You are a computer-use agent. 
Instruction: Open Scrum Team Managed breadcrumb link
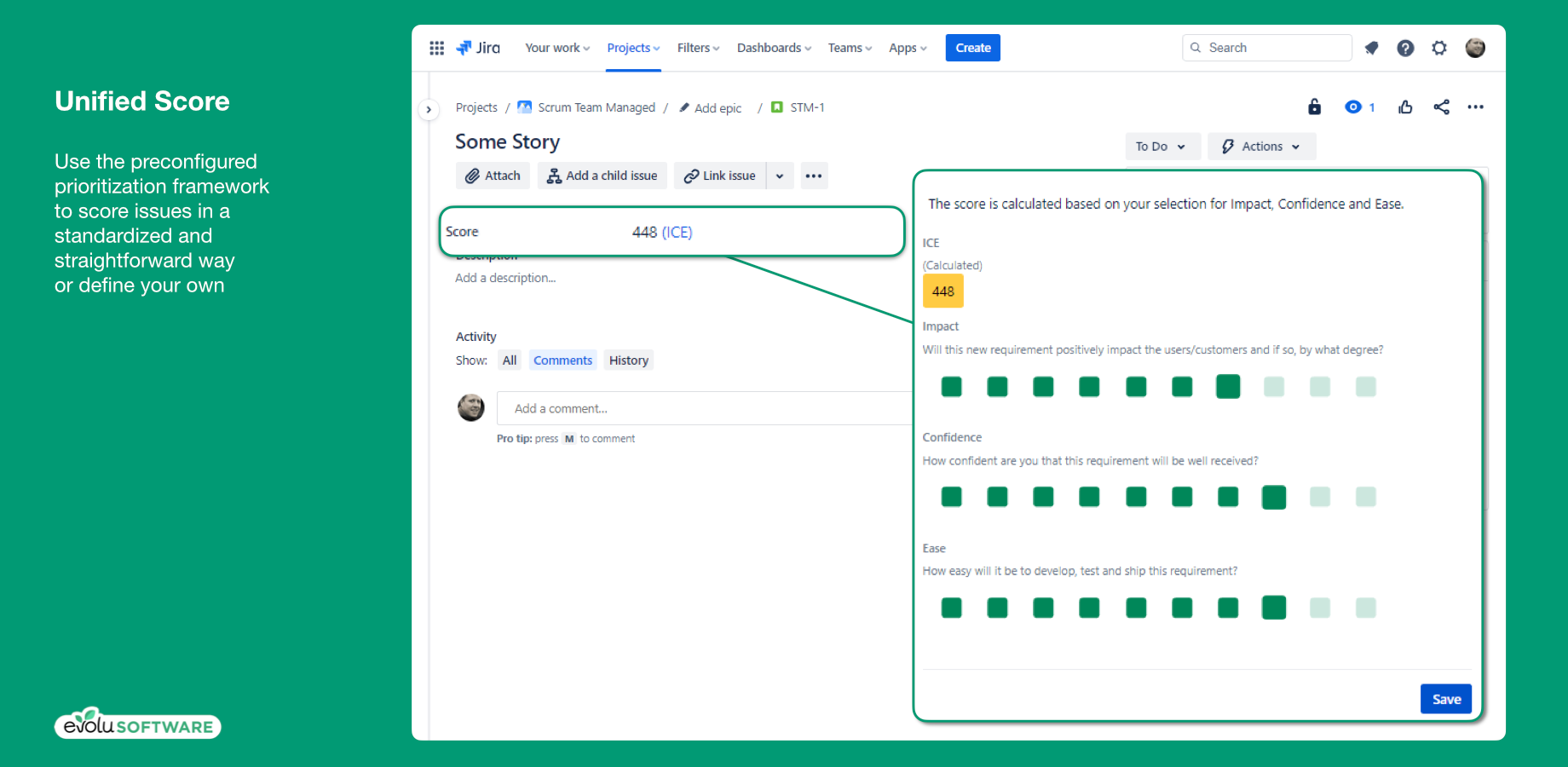[x=597, y=107]
